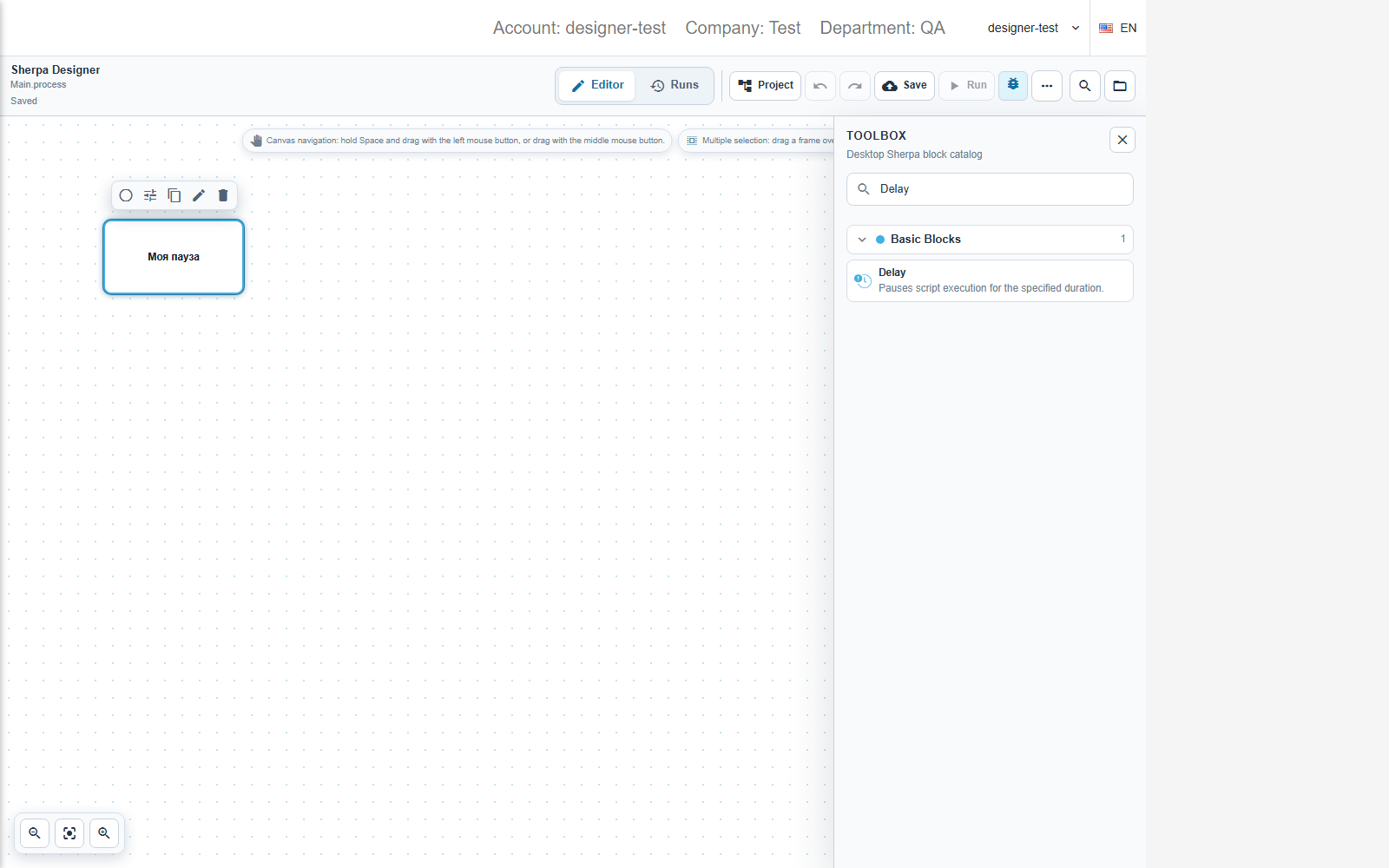Close the Toolbox panel

coord(1122,140)
